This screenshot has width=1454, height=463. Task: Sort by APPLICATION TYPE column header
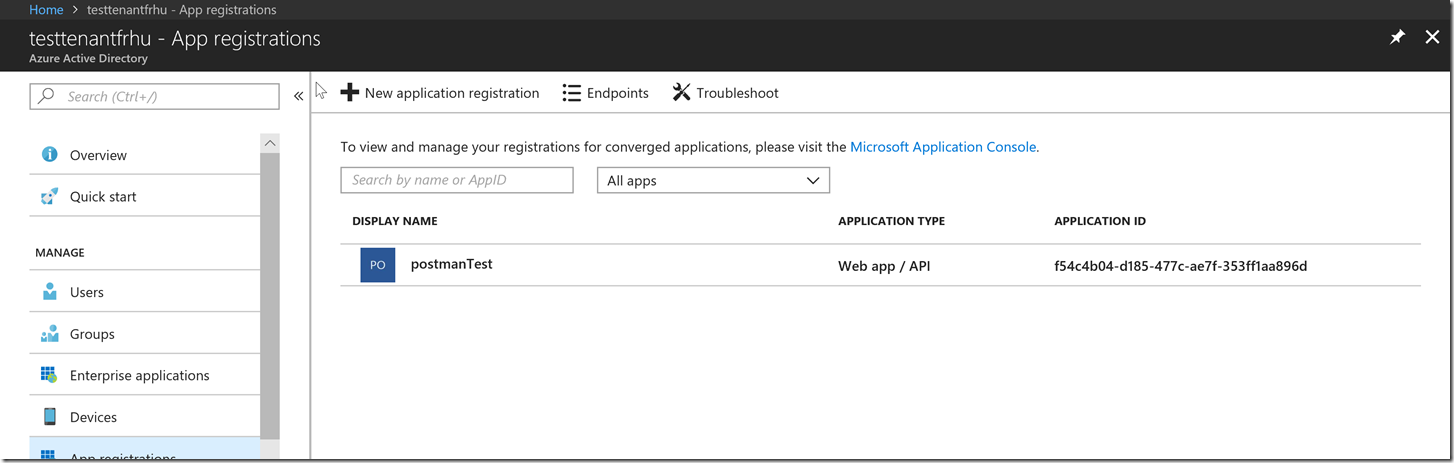click(x=891, y=221)
